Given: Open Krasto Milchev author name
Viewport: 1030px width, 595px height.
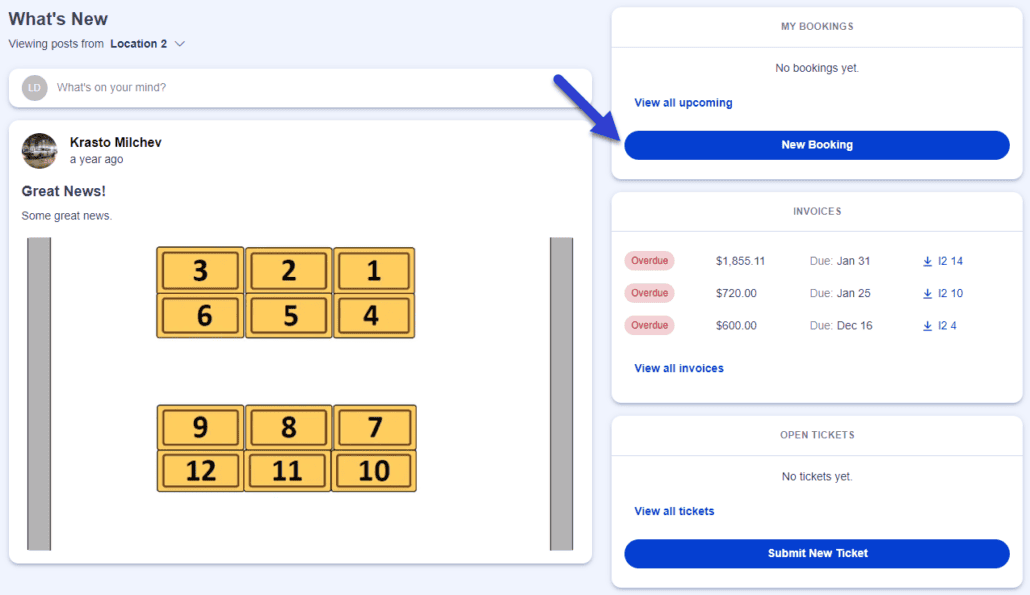Looking at the screenshot, I should tap(116, 143).
